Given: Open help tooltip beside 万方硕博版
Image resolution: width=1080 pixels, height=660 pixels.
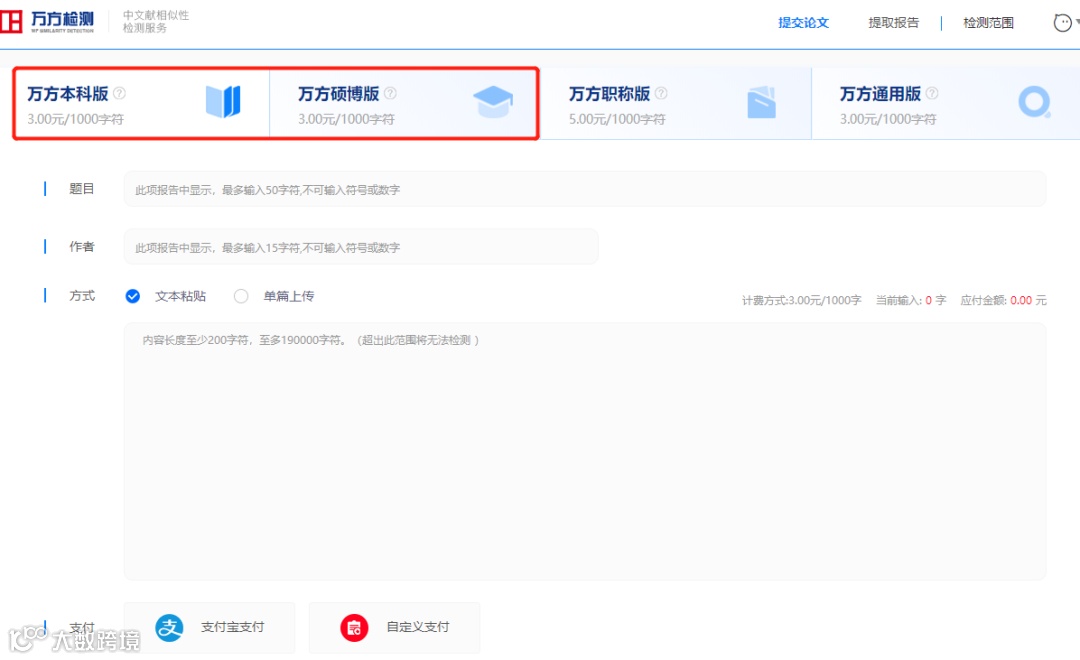Looking at the screenshot, I should [390, 93].
